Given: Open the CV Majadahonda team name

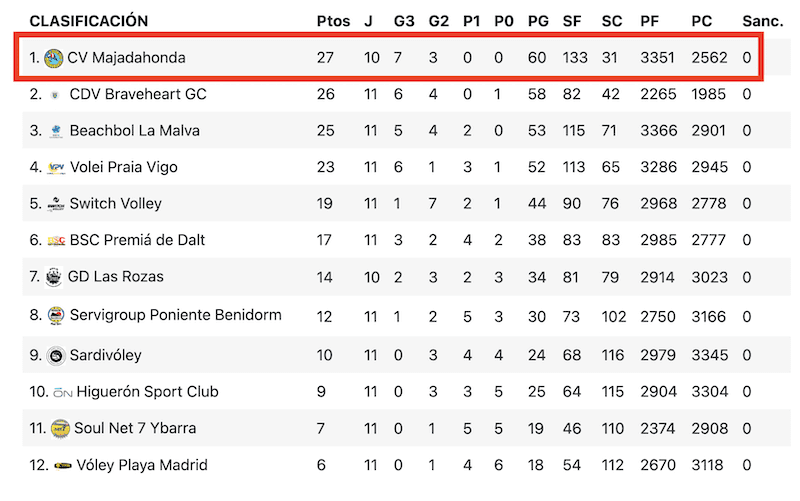Looking at the screenshot, I should tap(127, 58).
